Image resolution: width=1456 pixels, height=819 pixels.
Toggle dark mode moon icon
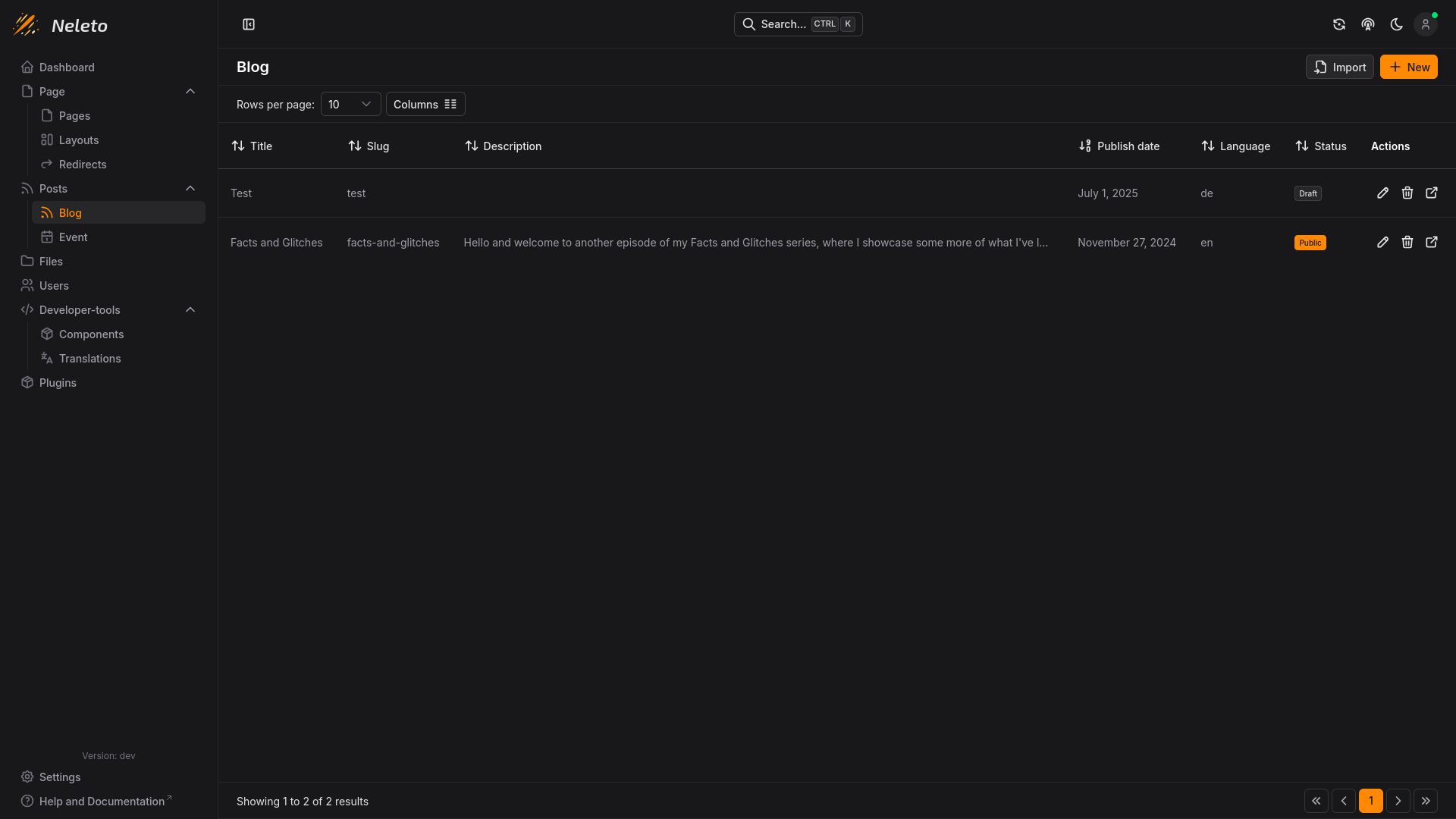[1397, 24]
